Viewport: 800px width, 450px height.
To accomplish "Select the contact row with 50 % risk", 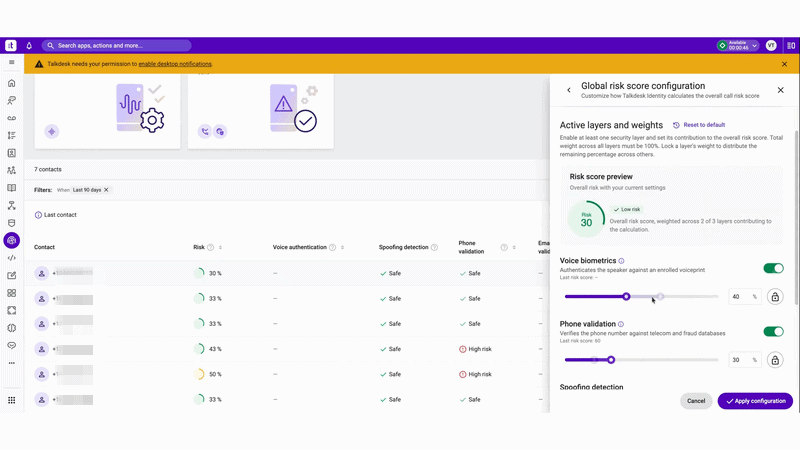I will (x=287, y=374).
